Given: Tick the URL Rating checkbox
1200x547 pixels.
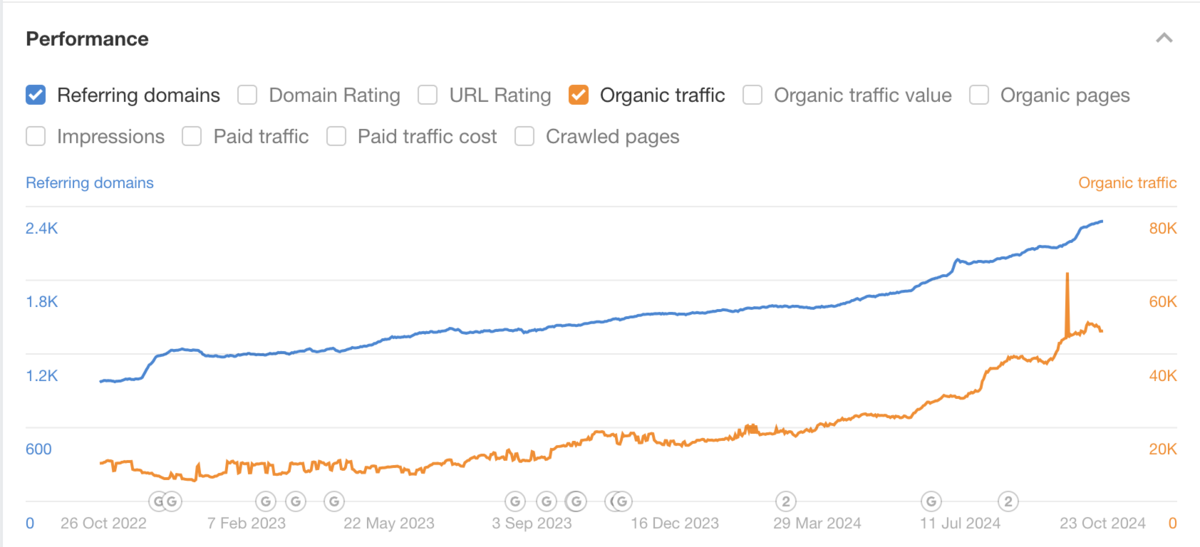Looking at the screenshot, I should point(428,96).
